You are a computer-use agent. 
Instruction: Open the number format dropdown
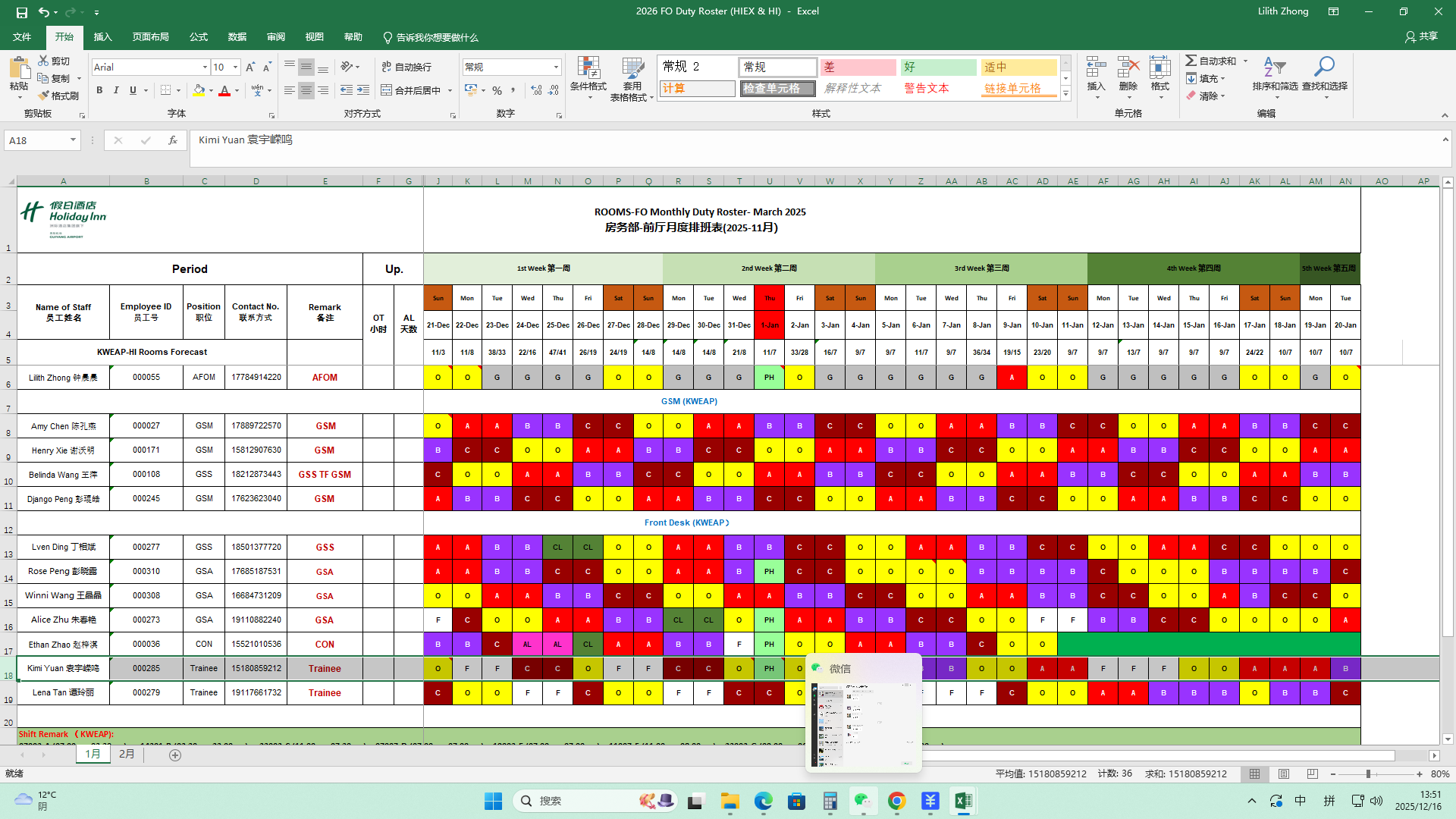(x=556, y=67)
